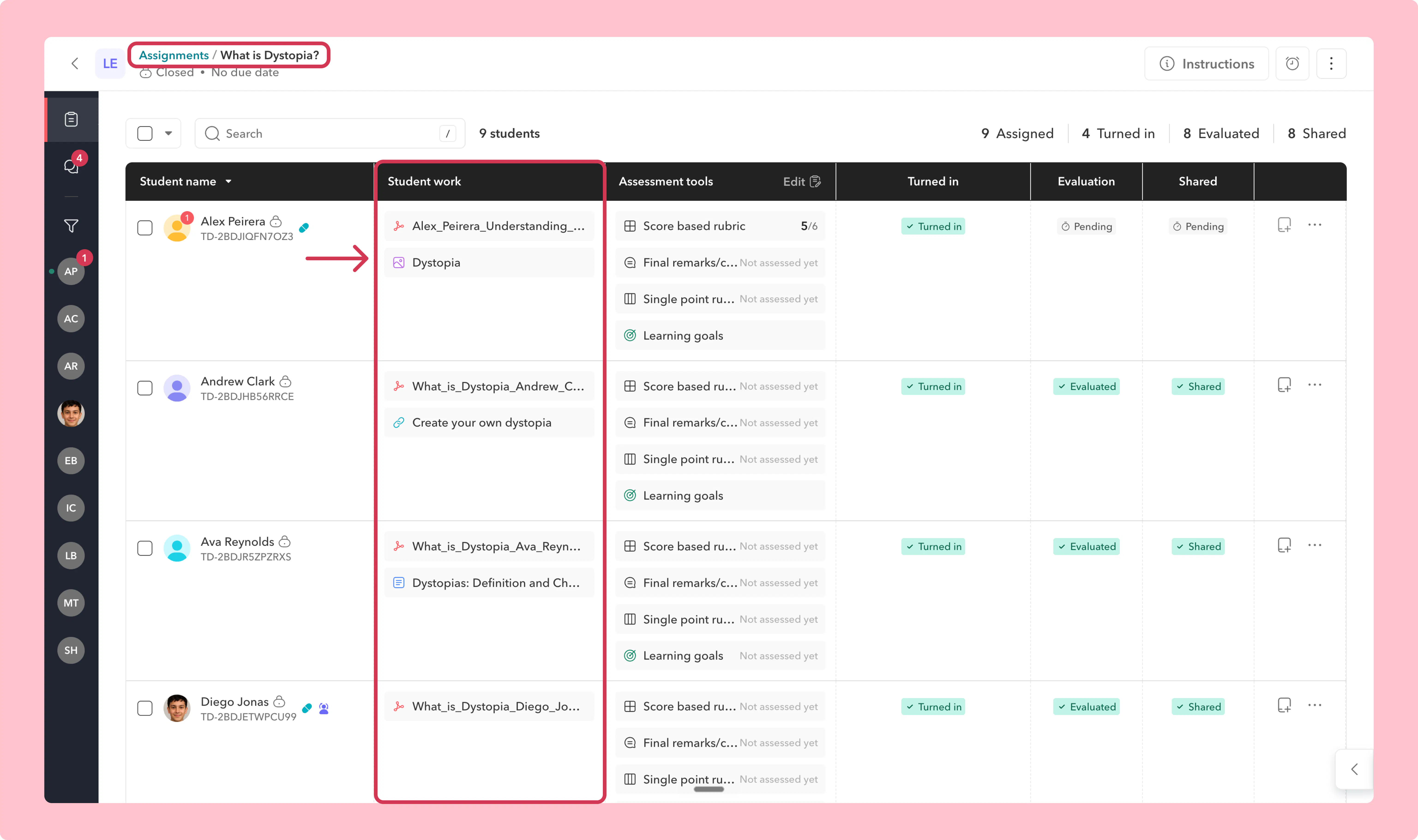The image size is (1418, 840).
Task: Select AP student avatar in sidebar
Action: tap(71, 271)
